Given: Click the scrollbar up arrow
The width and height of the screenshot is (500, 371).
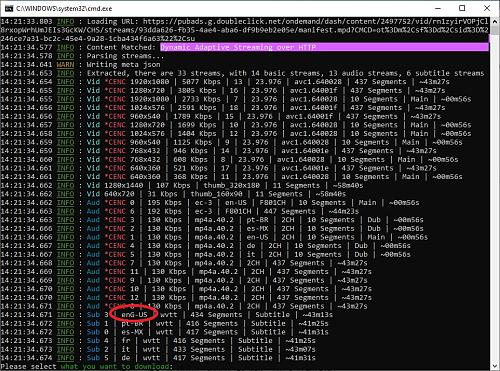Looking at the screenshot, I should [495, 21].
